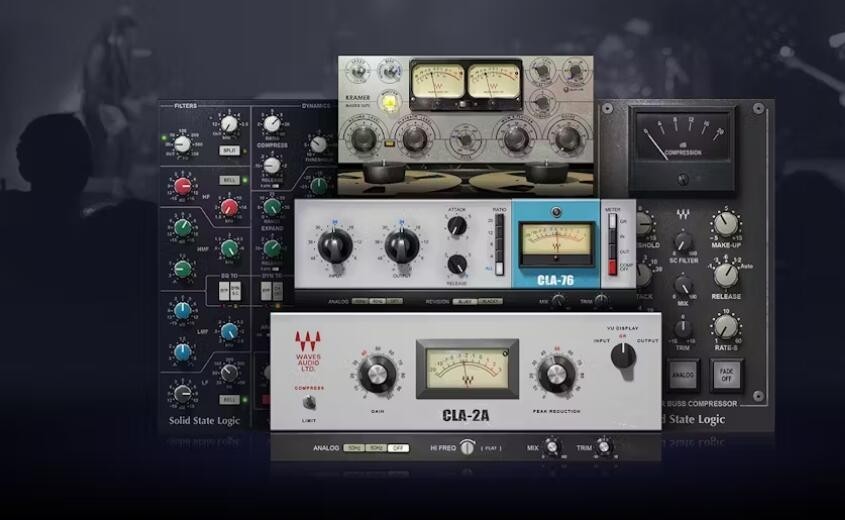Click the blue LMF Q knob
The image size is (845, 520).
point(183,352)
